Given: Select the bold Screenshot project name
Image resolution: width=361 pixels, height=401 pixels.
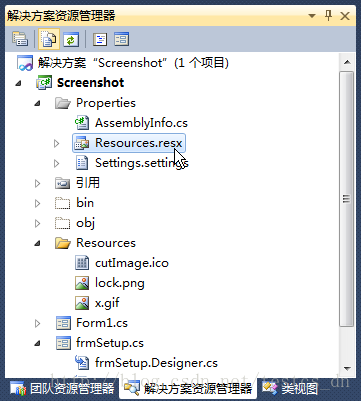Looking at the screenshot, I should [x=91, y=83].
